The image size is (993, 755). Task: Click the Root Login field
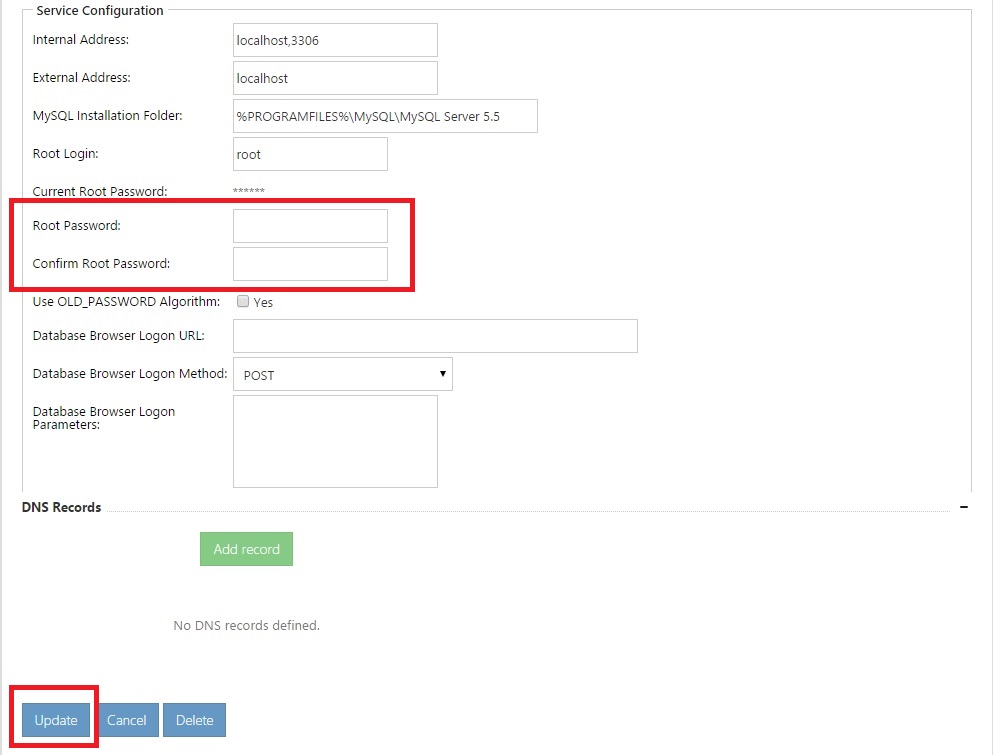tap(310, 154)
